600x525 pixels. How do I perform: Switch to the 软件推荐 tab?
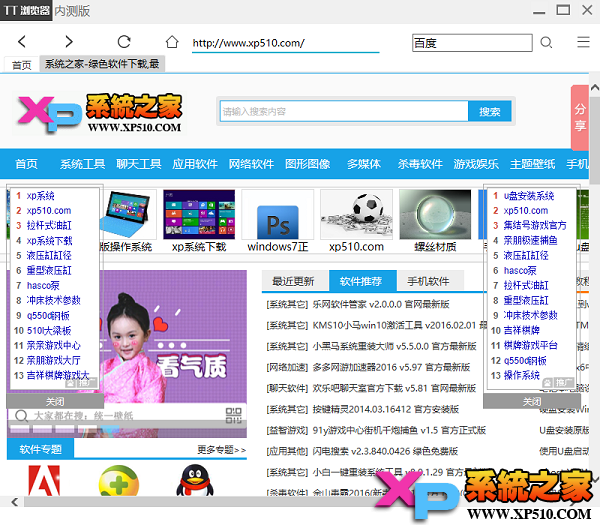click(x=361, y=281)
